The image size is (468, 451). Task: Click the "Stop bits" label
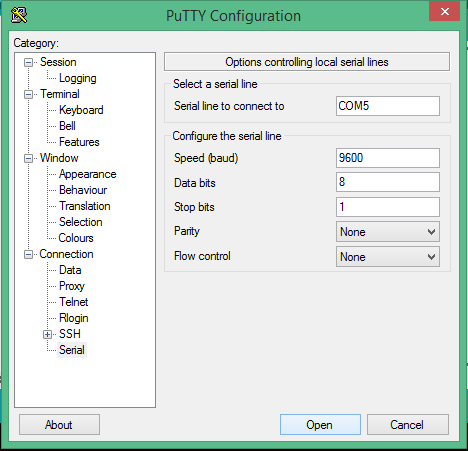tap(194, 207)
